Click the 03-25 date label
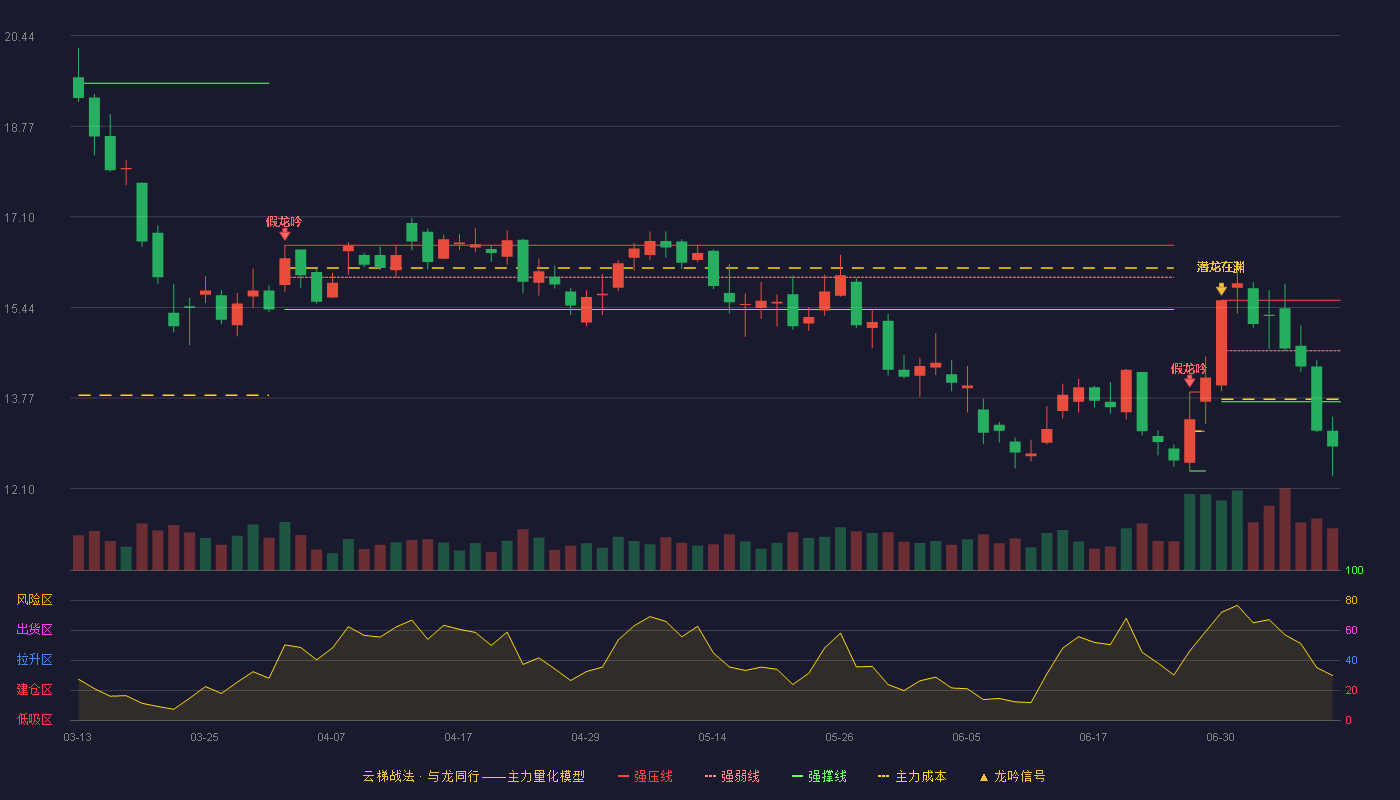This screenshot has height=800, width=1400. click(204, 737)
